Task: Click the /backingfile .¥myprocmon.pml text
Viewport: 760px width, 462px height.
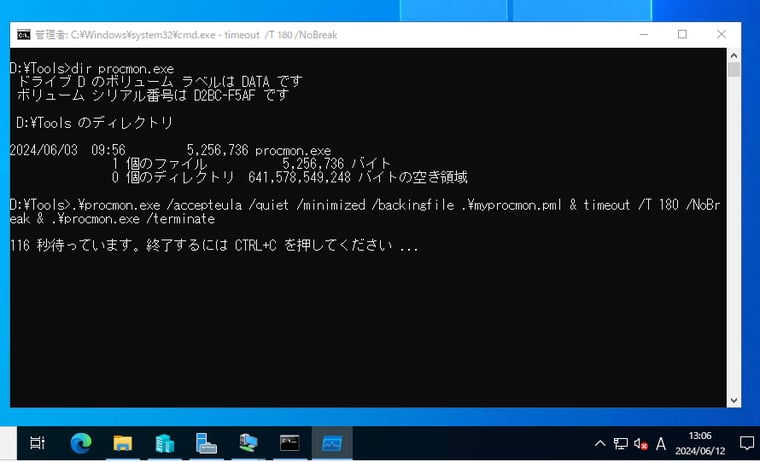Action: (467, 205)
